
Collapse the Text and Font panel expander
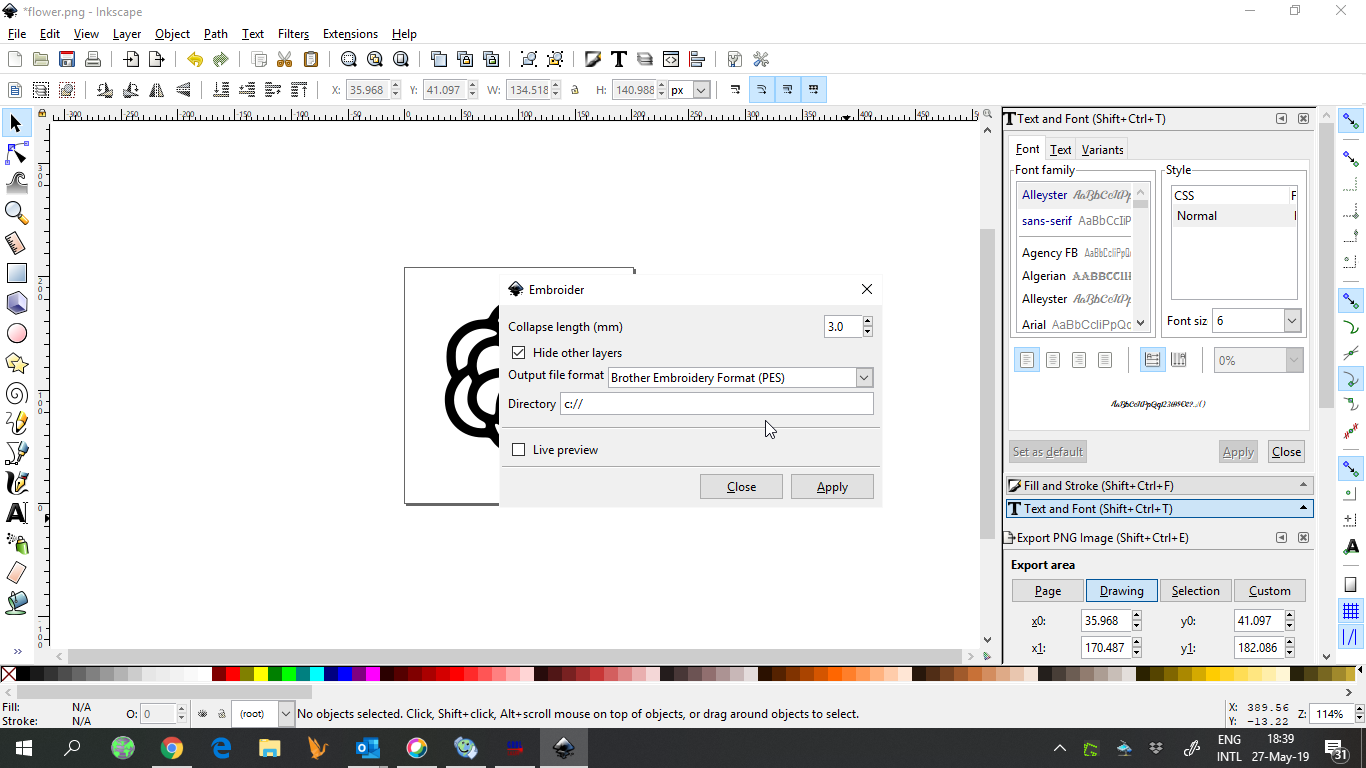1304,508
